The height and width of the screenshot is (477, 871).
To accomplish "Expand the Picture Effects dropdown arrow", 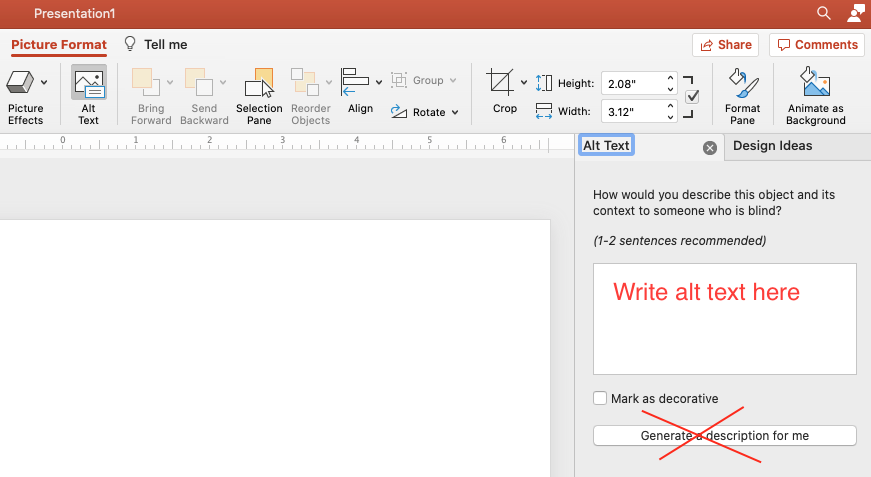I will (44, 83).
